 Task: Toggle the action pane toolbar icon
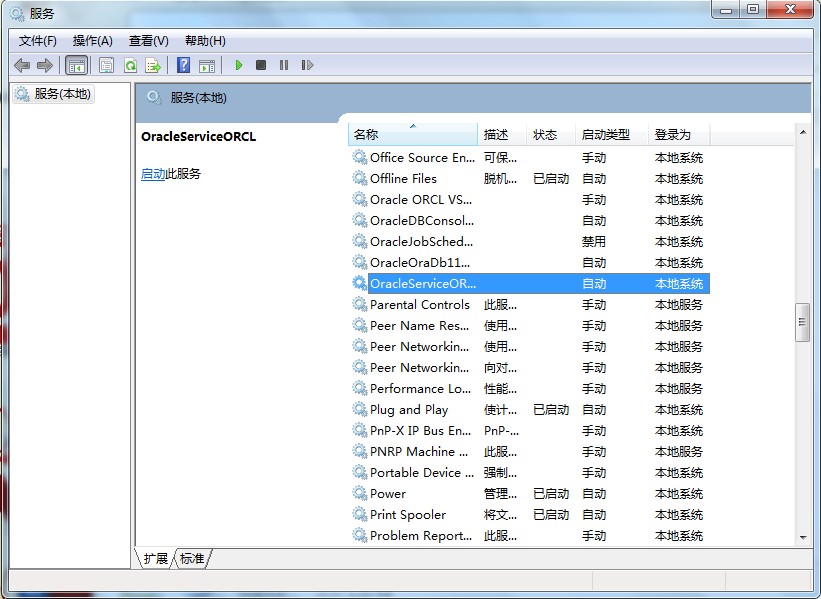[x=207, y=65]
